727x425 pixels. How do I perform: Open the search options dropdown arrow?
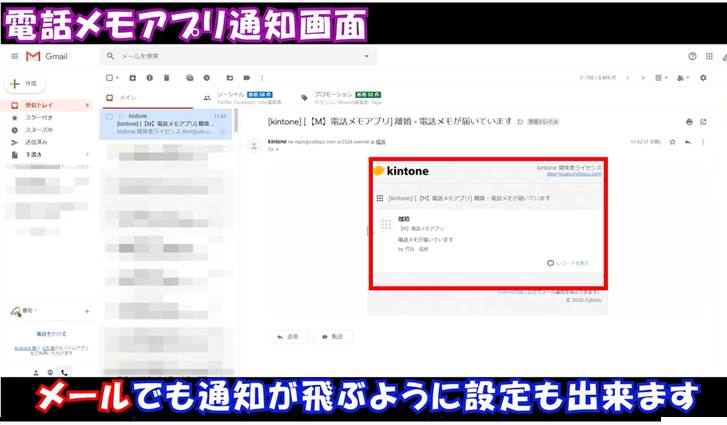tap(366, 56)
